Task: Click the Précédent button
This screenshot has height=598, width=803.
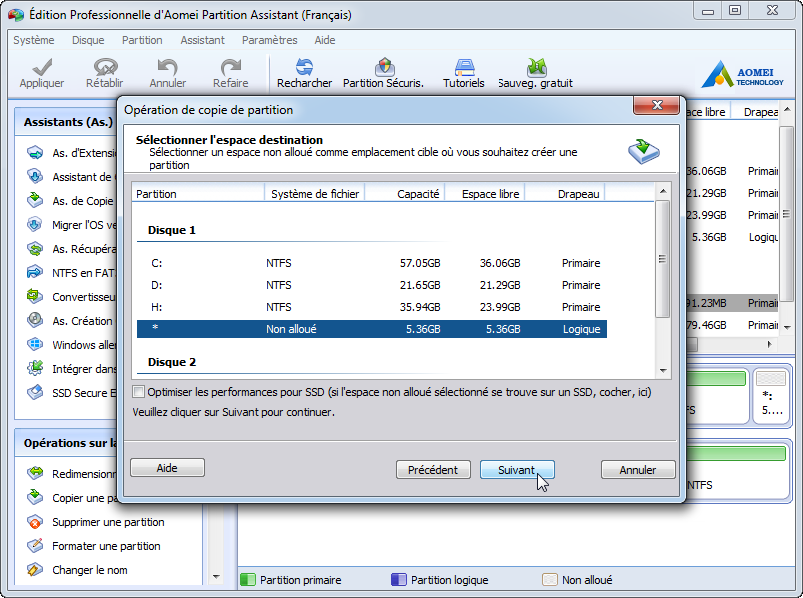Action: click(433, 469)
